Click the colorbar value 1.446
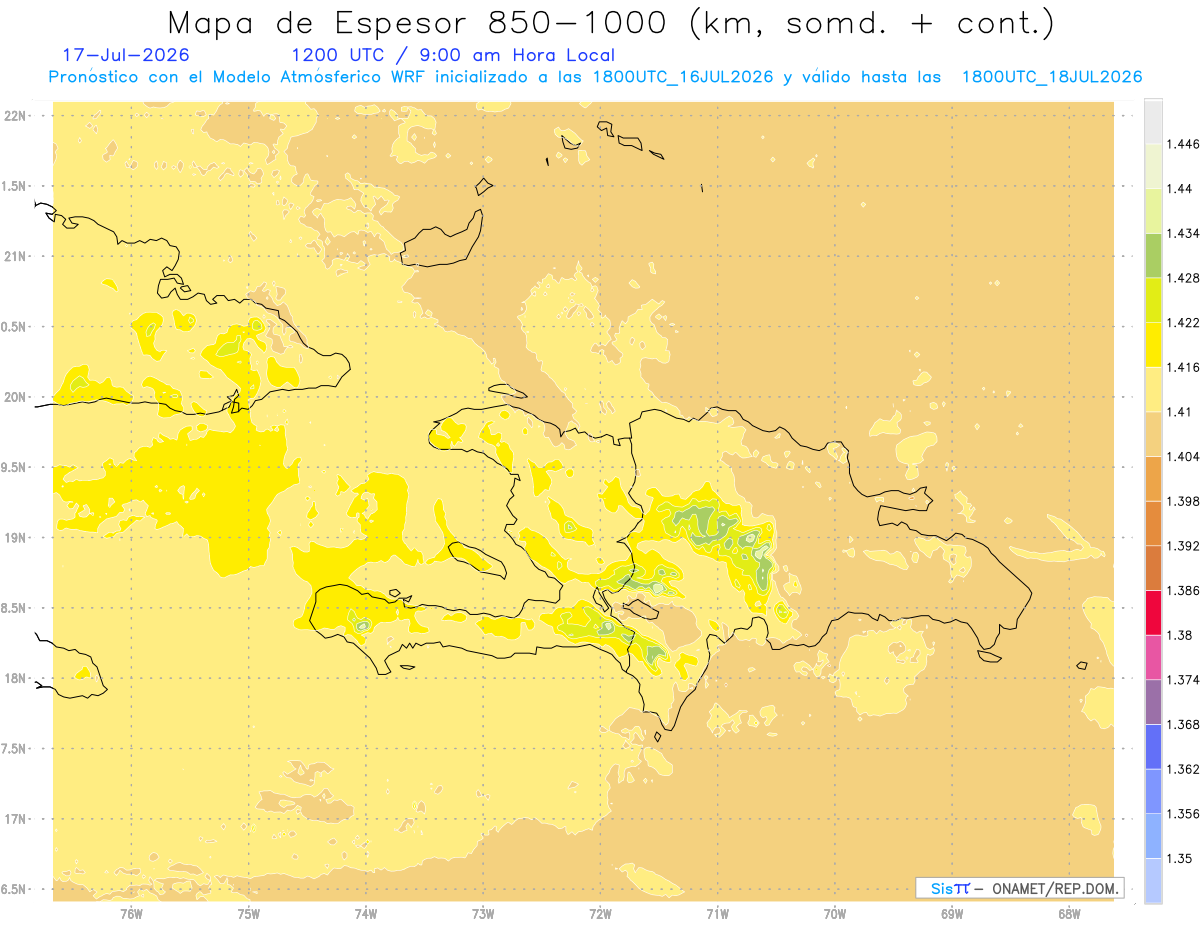Viewport: 1200px width, 927px height. (x=1183, y=144)
